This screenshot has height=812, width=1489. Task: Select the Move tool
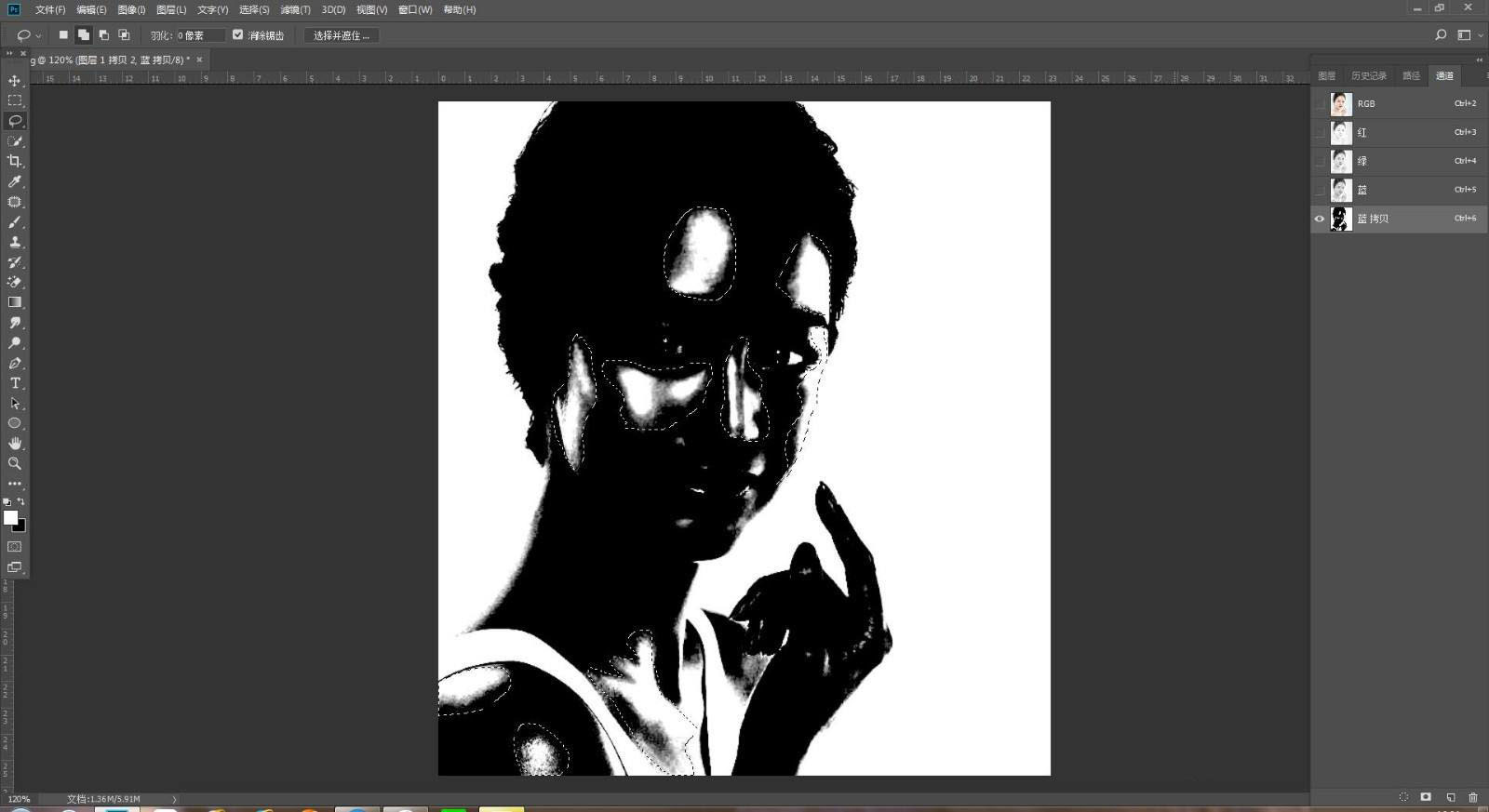point(15,81)
